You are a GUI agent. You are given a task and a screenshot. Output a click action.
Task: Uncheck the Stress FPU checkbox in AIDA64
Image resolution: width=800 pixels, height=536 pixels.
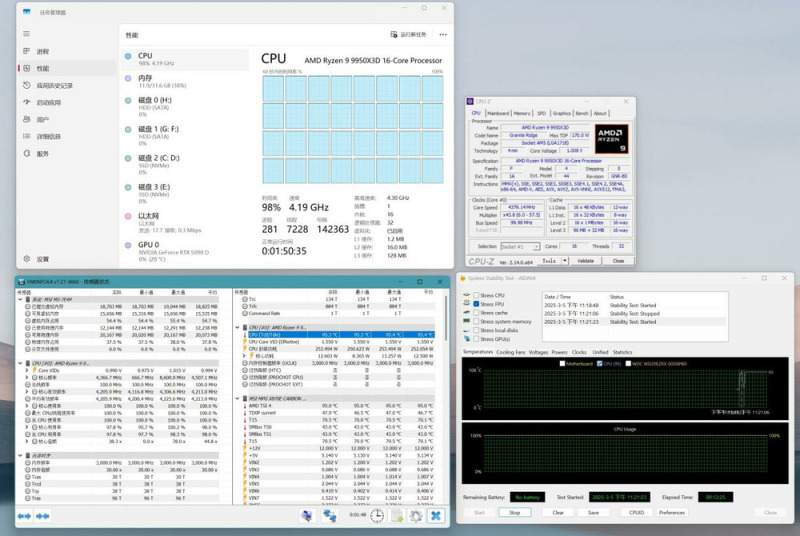(476, 304)
